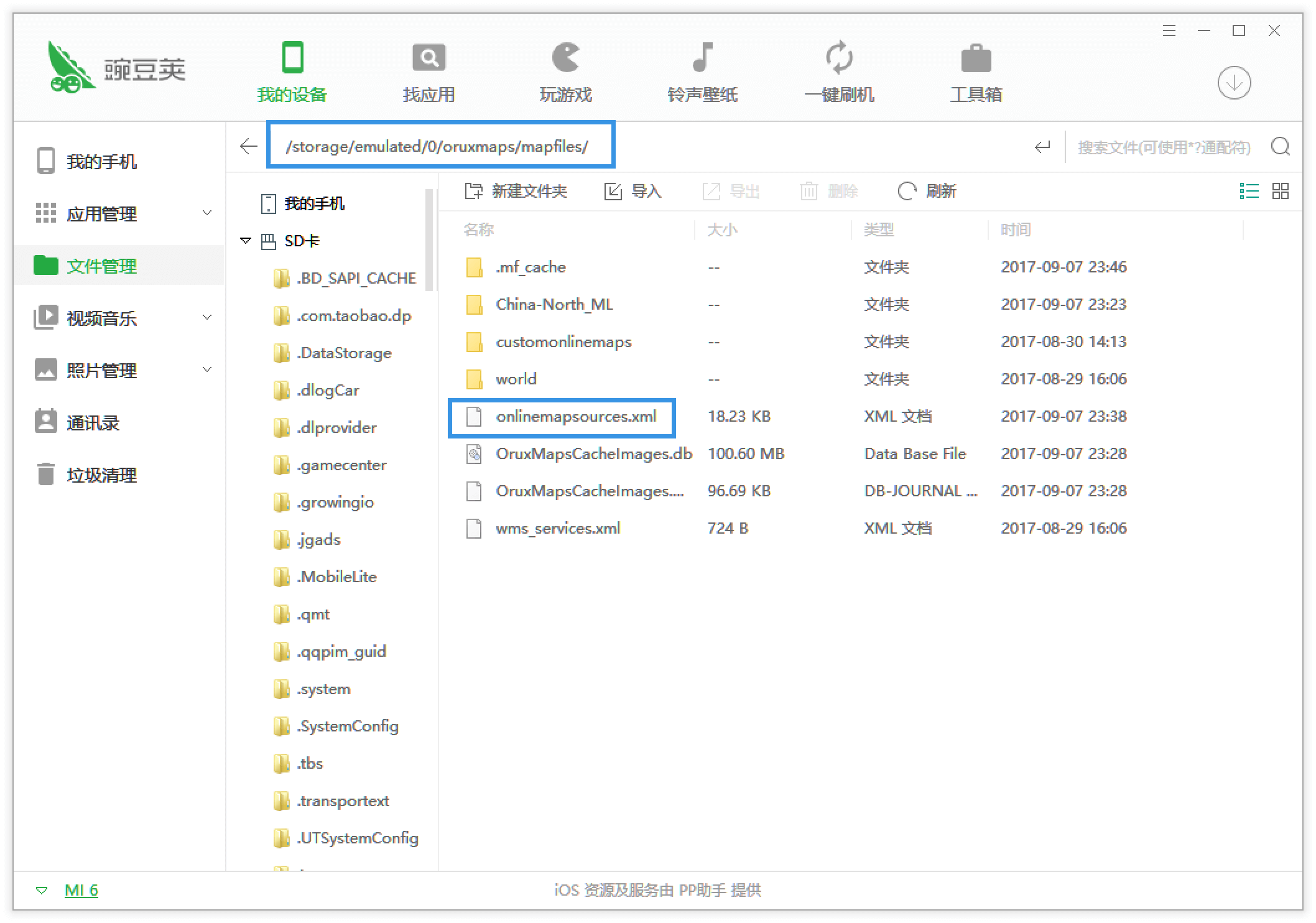Click the search magnifier icon
The height and width of the screenshot is (923, 1316).
(x=1280, y=147)
